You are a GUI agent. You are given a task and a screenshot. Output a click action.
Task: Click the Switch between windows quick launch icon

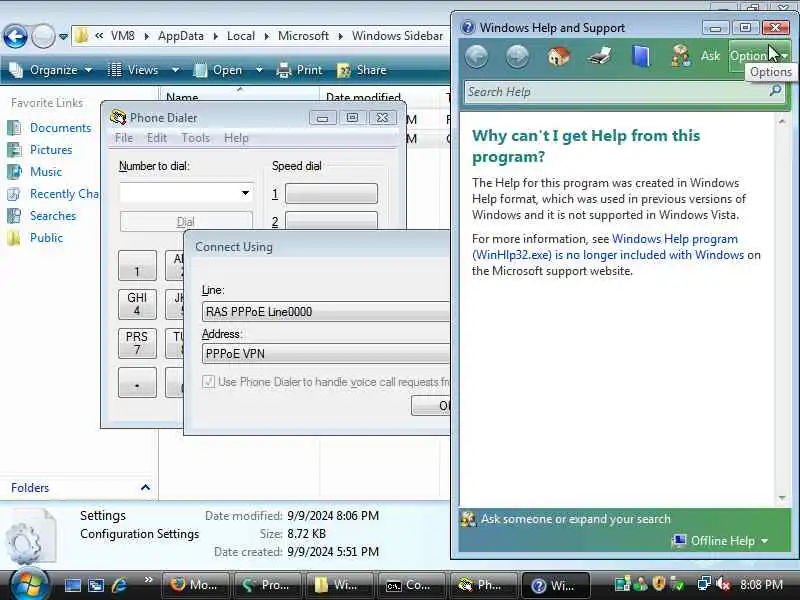[x=96, y=585]
